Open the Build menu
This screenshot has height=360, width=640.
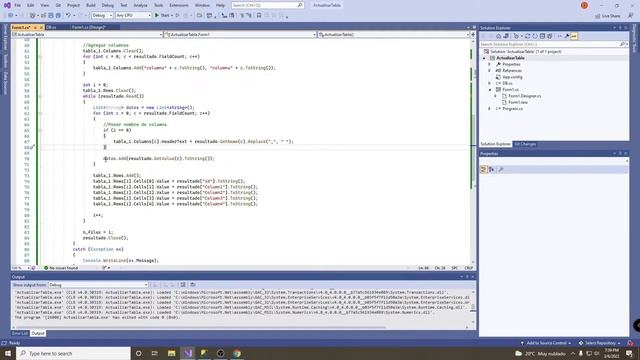pos(91,5)
